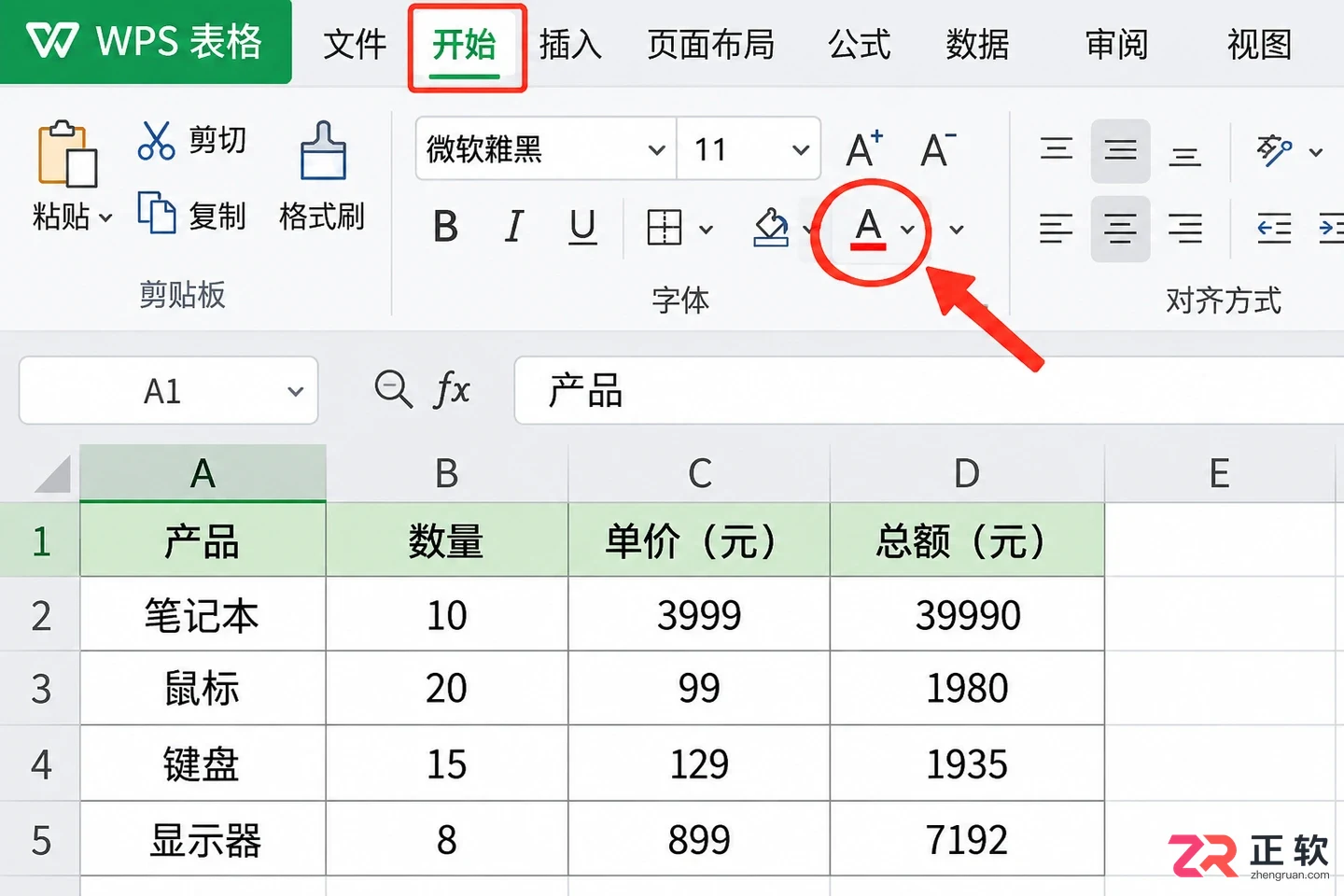Click the text orientation icon

[x=1274, y=150]
